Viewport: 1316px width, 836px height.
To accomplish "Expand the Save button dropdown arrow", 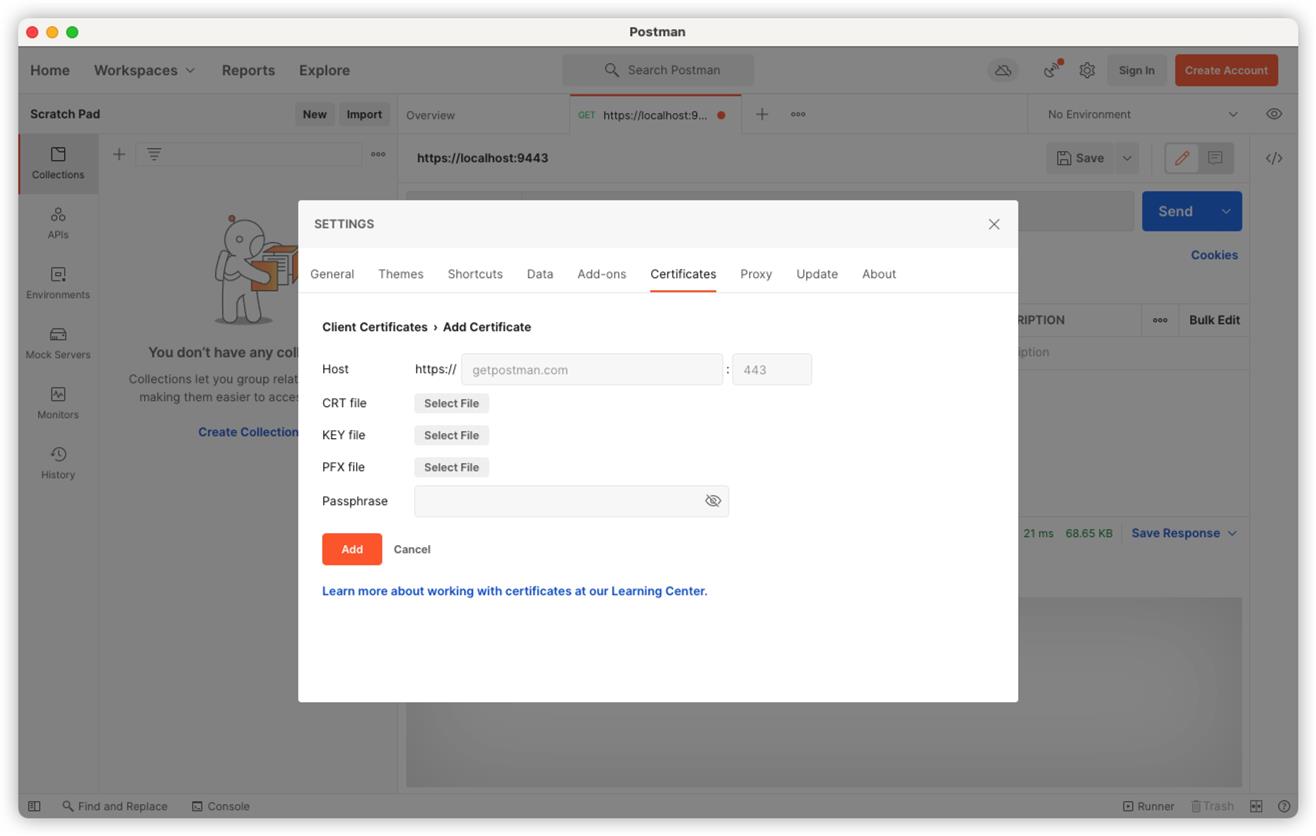I will 1127,158.
